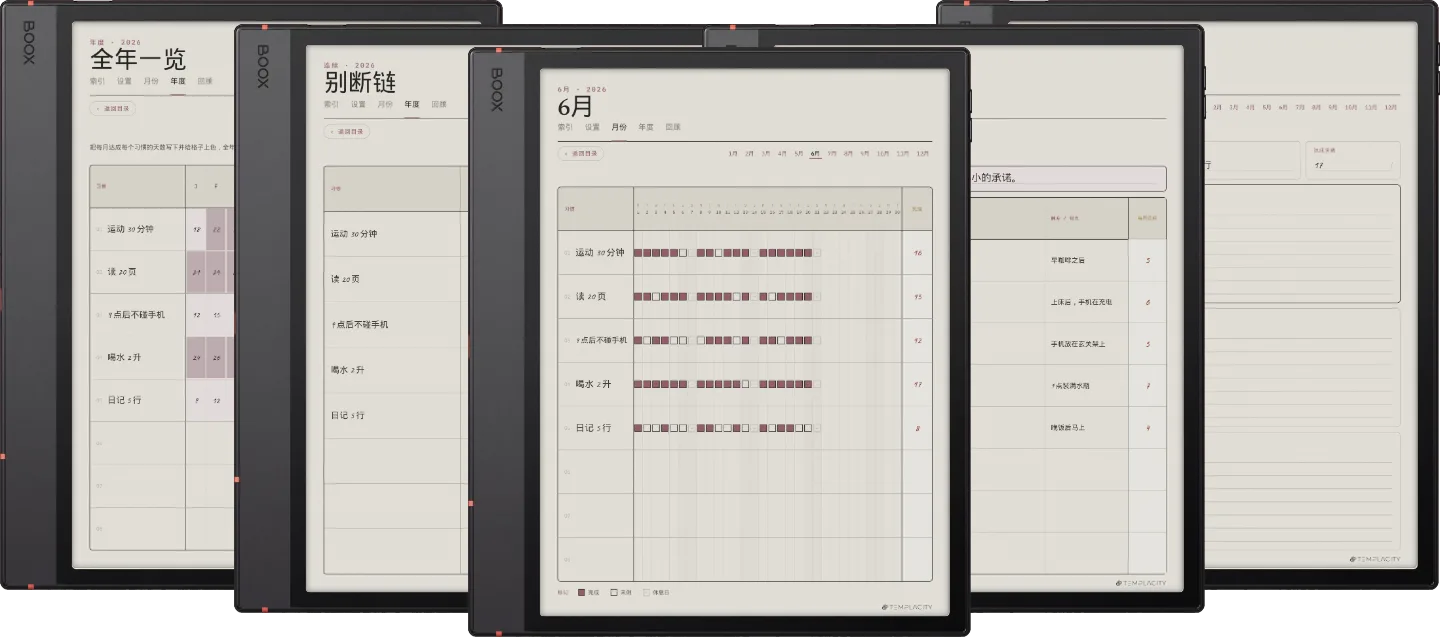Screen dimensions: 1440x637
Task: Click the empty legend square in center legend
Action: (614, 592)
